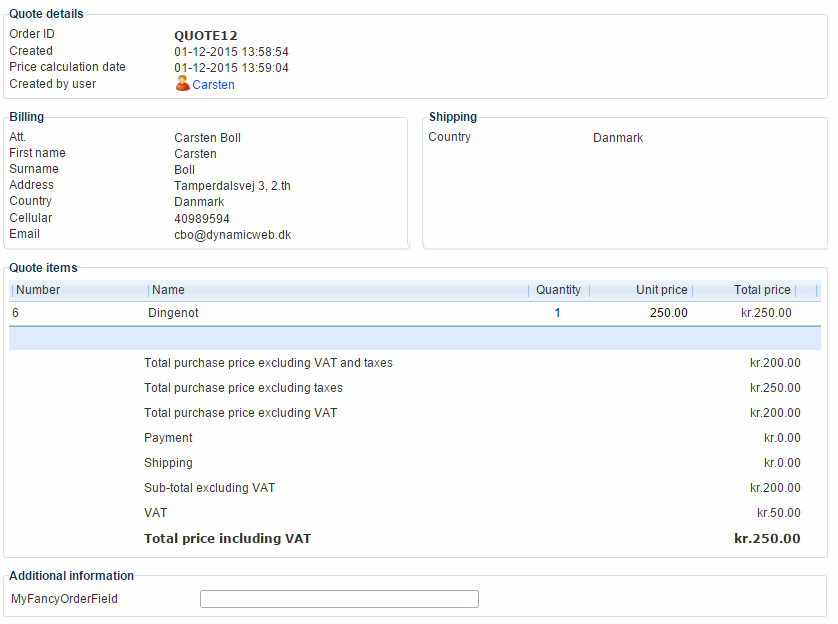Select the VAT amount kr.50.00

pos(778,513)
